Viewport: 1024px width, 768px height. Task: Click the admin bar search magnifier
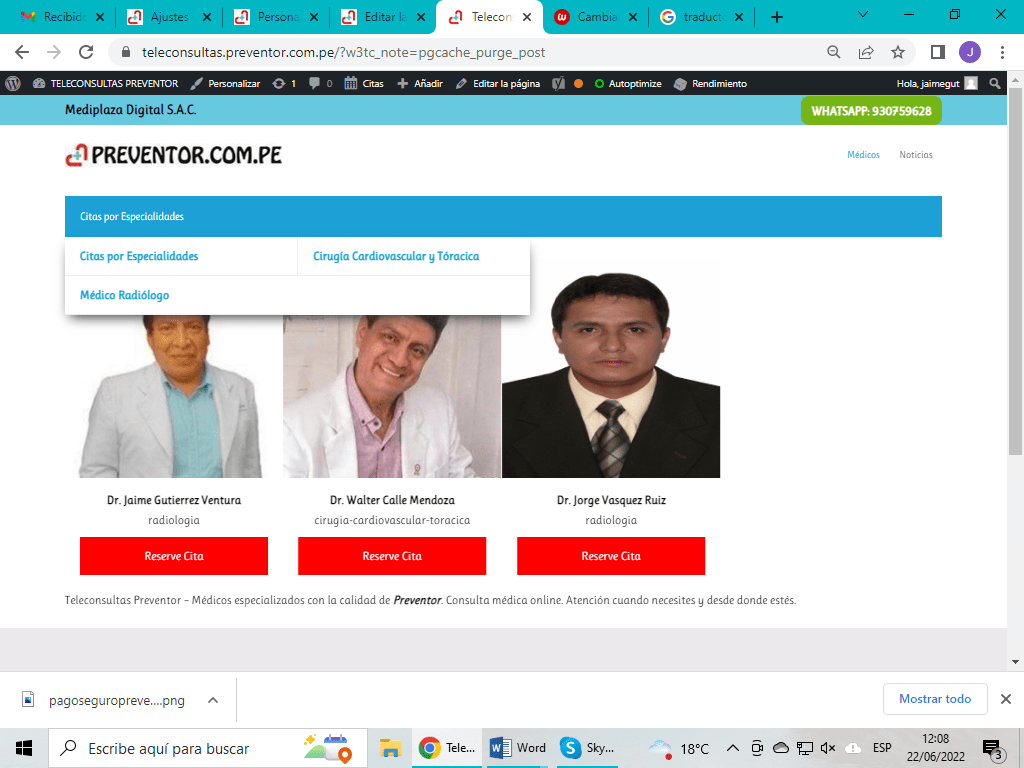[x=995, y=84]
